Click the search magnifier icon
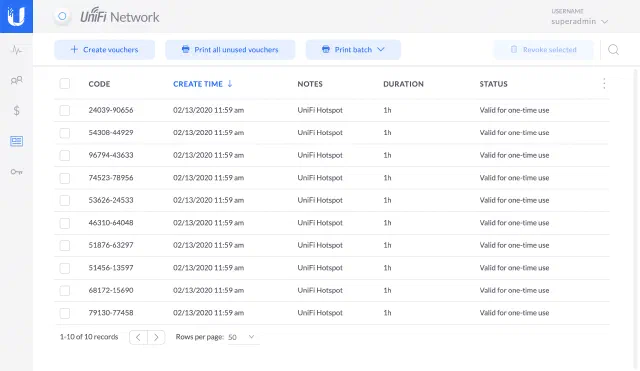 tap(613, 50)
